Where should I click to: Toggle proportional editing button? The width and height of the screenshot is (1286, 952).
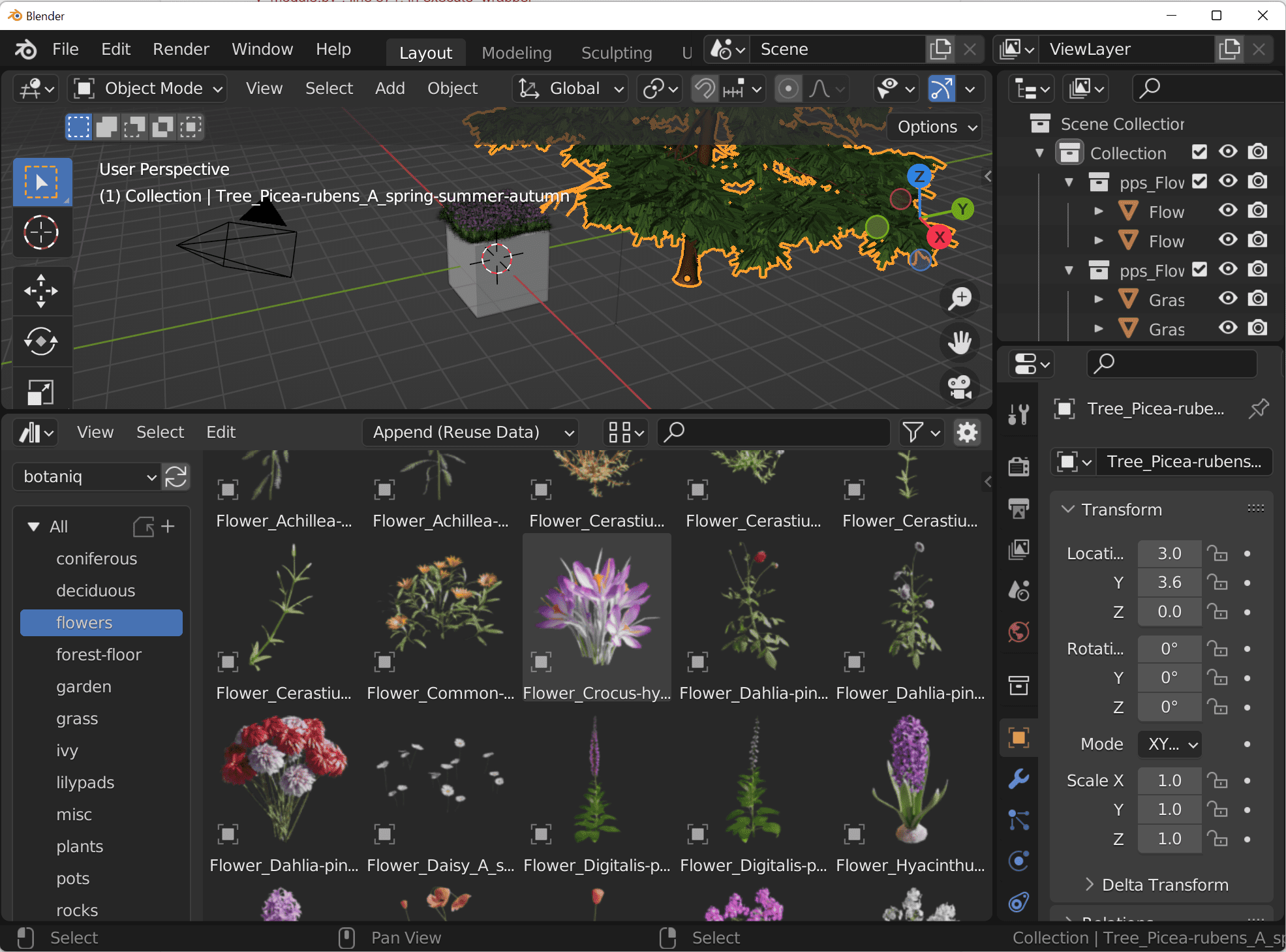[x=788, y=89]
